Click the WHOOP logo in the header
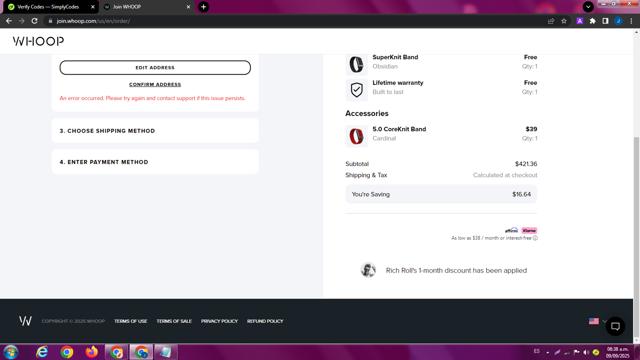Image resolution: width=640 pixels, height=360 pixels. pyautogui.click(x=38, y=41)
